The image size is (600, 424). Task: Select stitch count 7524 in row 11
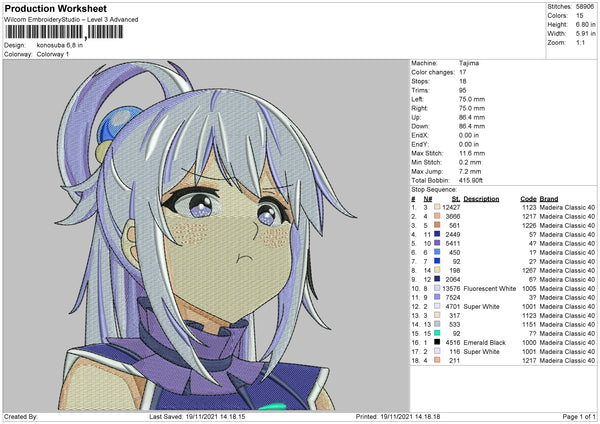(x=453, y=297)
